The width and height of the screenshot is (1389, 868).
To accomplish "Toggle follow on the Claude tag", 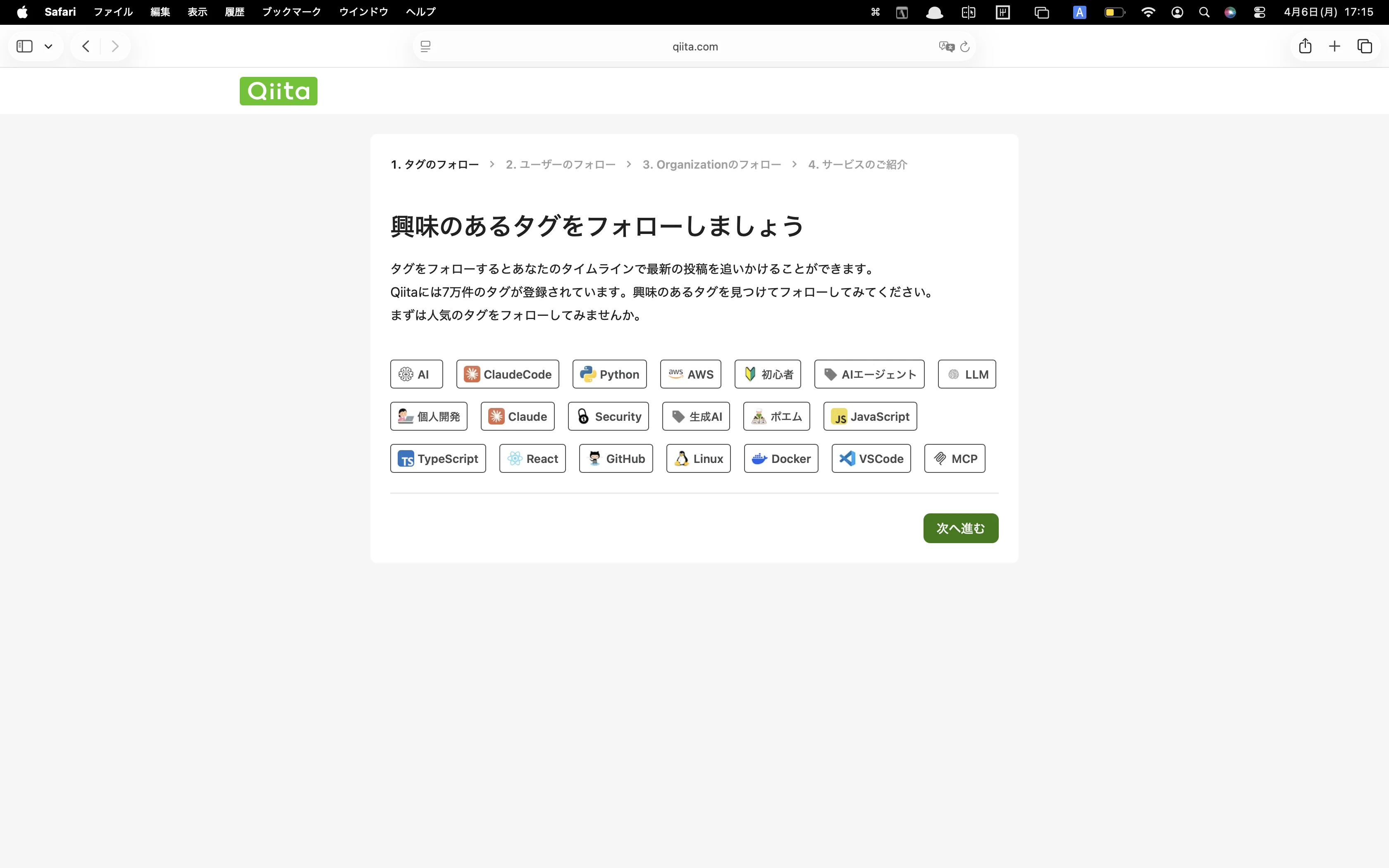I will tap(518, 416).
